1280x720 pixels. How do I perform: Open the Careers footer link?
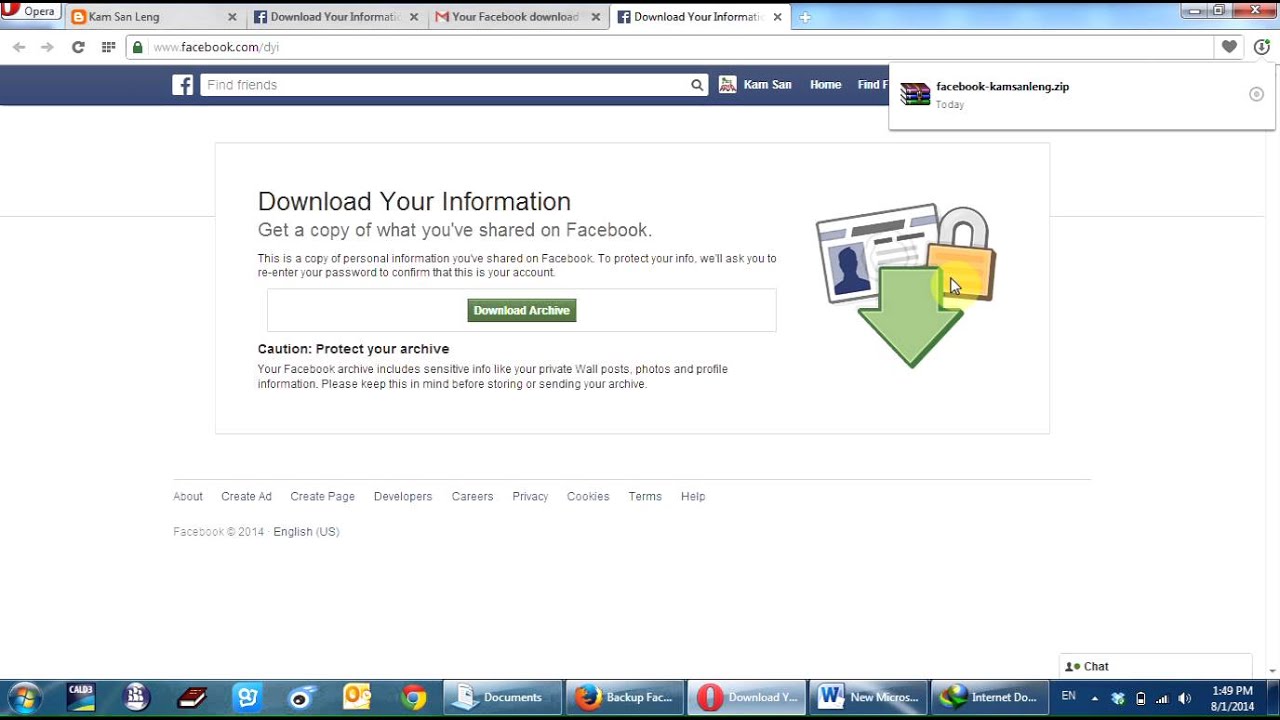(x=472, y=497)
